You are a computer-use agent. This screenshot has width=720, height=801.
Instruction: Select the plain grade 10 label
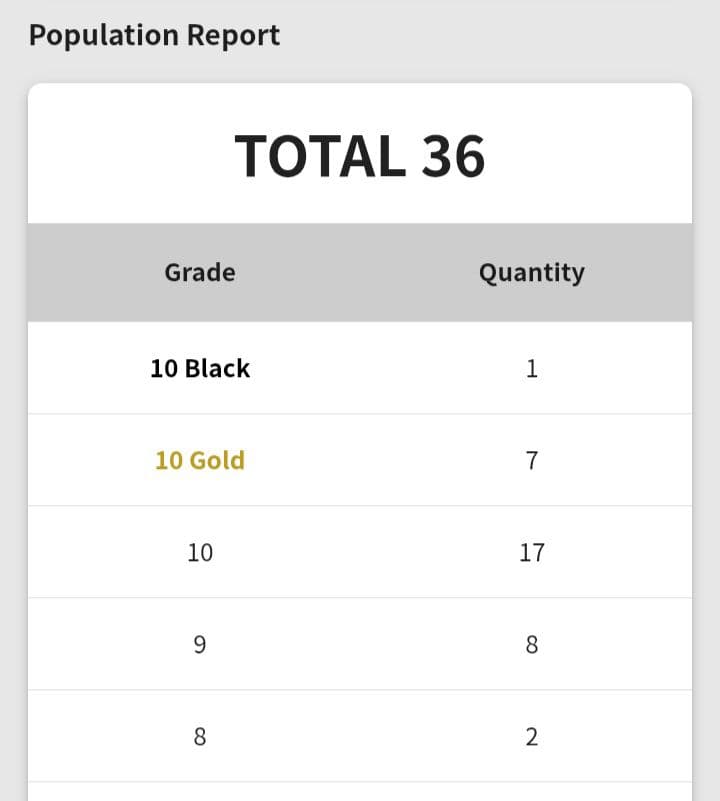click(200, 552)
